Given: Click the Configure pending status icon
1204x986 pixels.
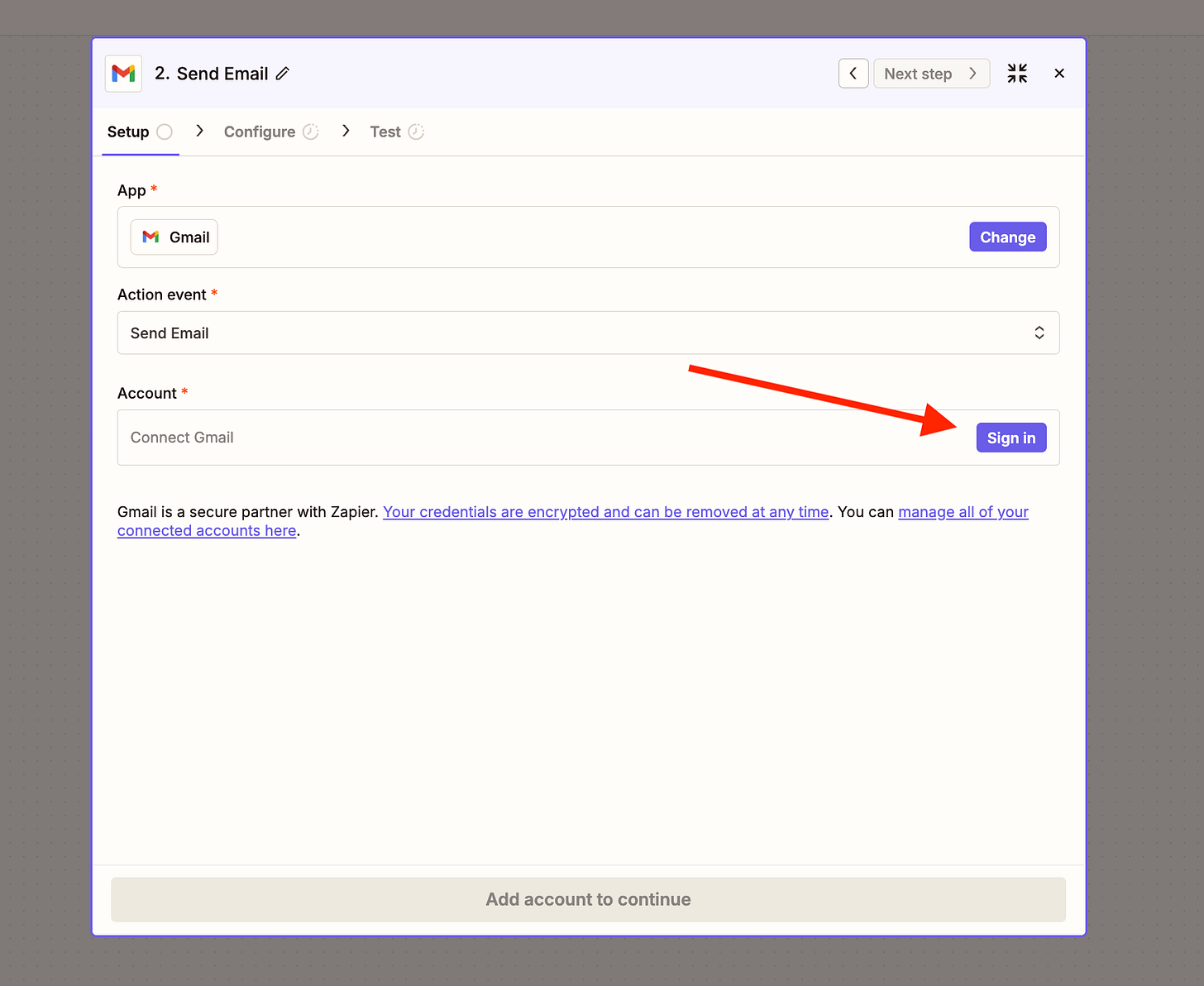Looking at the screenshot, I should click(311, 132).
